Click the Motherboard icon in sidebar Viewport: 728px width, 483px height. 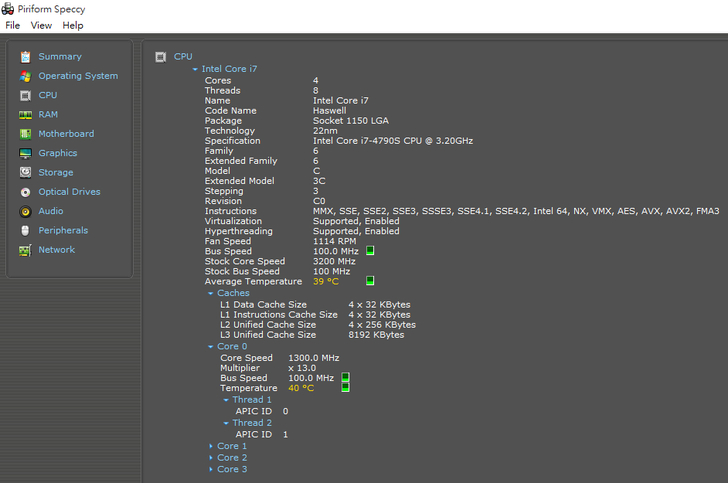tap(26, 134)
